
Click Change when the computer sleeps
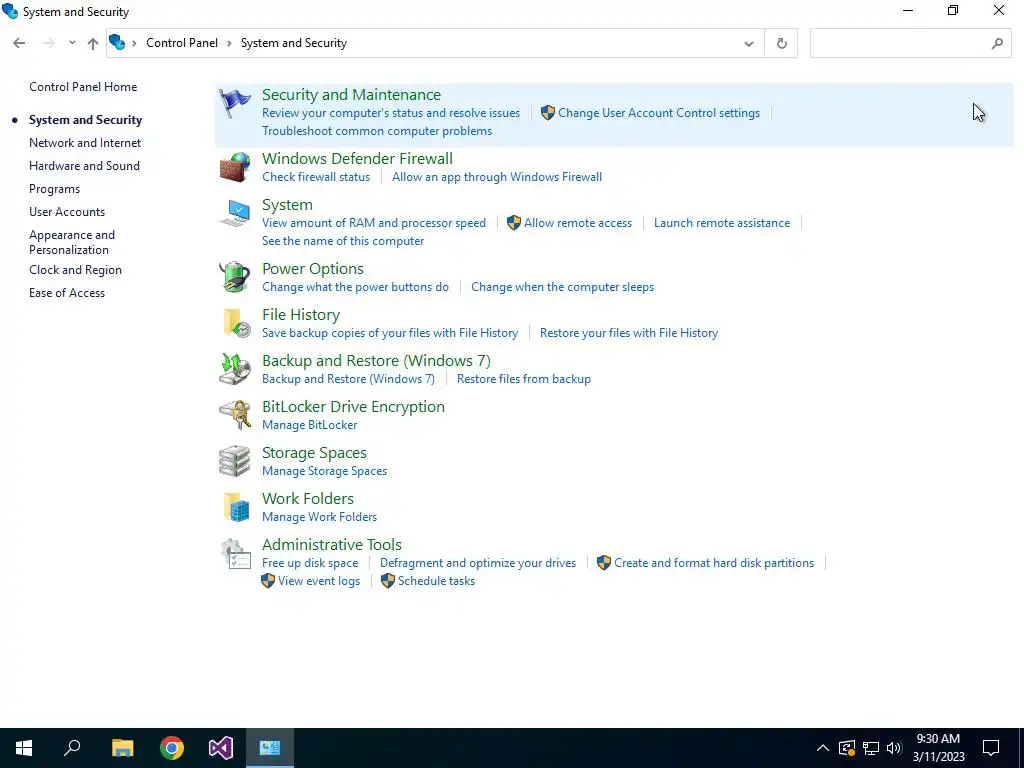[x=562, y=287]
